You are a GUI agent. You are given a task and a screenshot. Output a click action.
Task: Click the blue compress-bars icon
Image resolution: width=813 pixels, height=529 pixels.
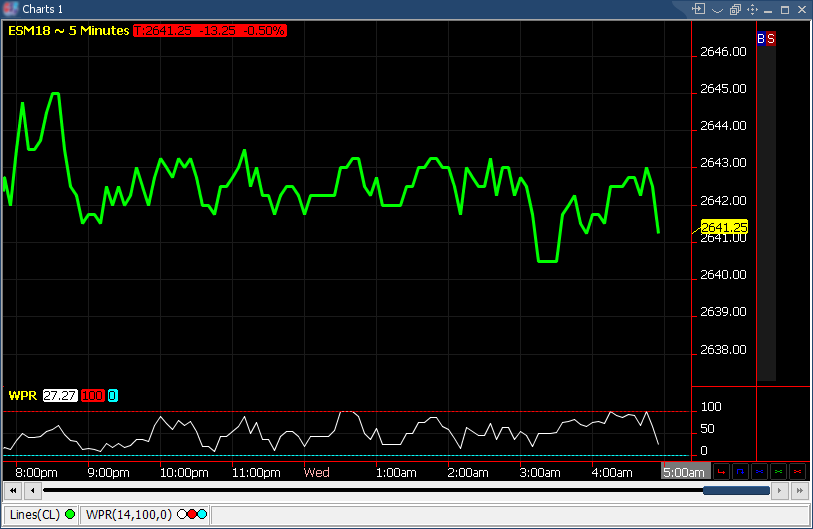pos(760,471)
